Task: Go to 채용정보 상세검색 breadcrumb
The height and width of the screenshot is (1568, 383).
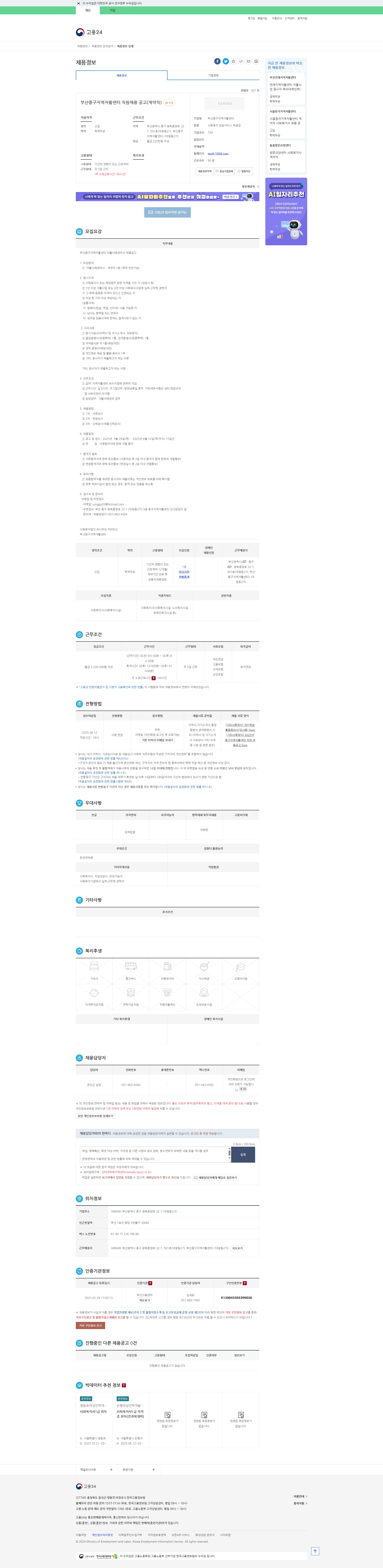Action: [102, 46]
